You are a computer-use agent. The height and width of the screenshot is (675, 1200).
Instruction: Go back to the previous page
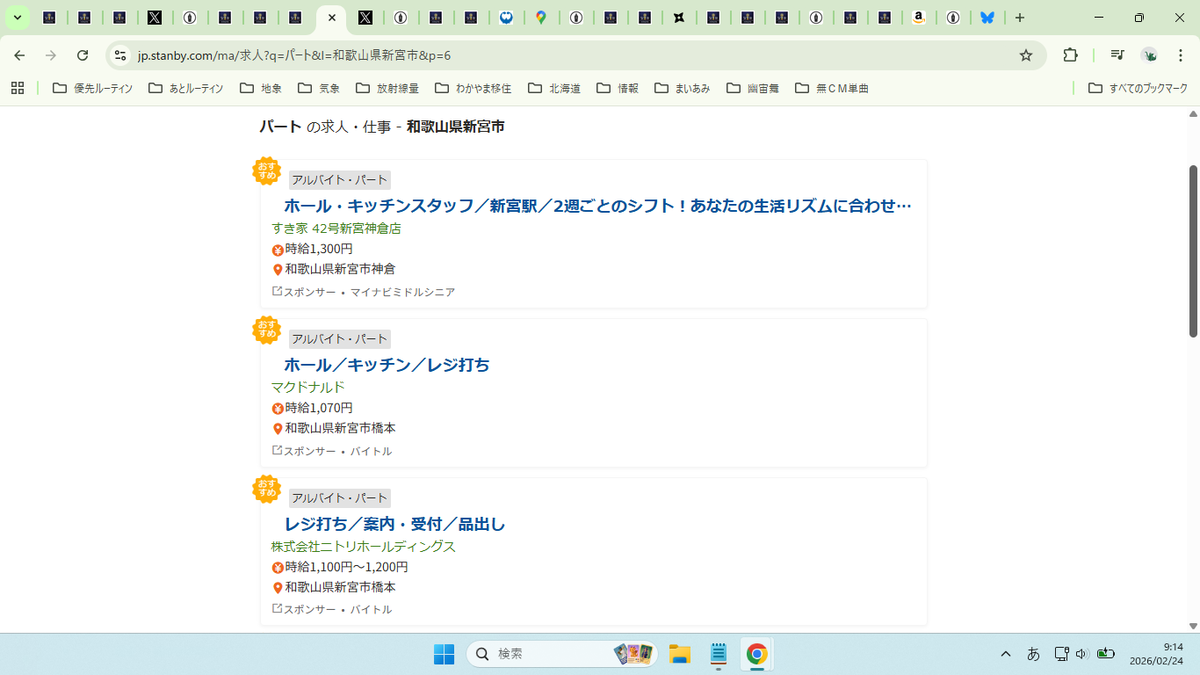pyautogui.click(x=20, y=55)
